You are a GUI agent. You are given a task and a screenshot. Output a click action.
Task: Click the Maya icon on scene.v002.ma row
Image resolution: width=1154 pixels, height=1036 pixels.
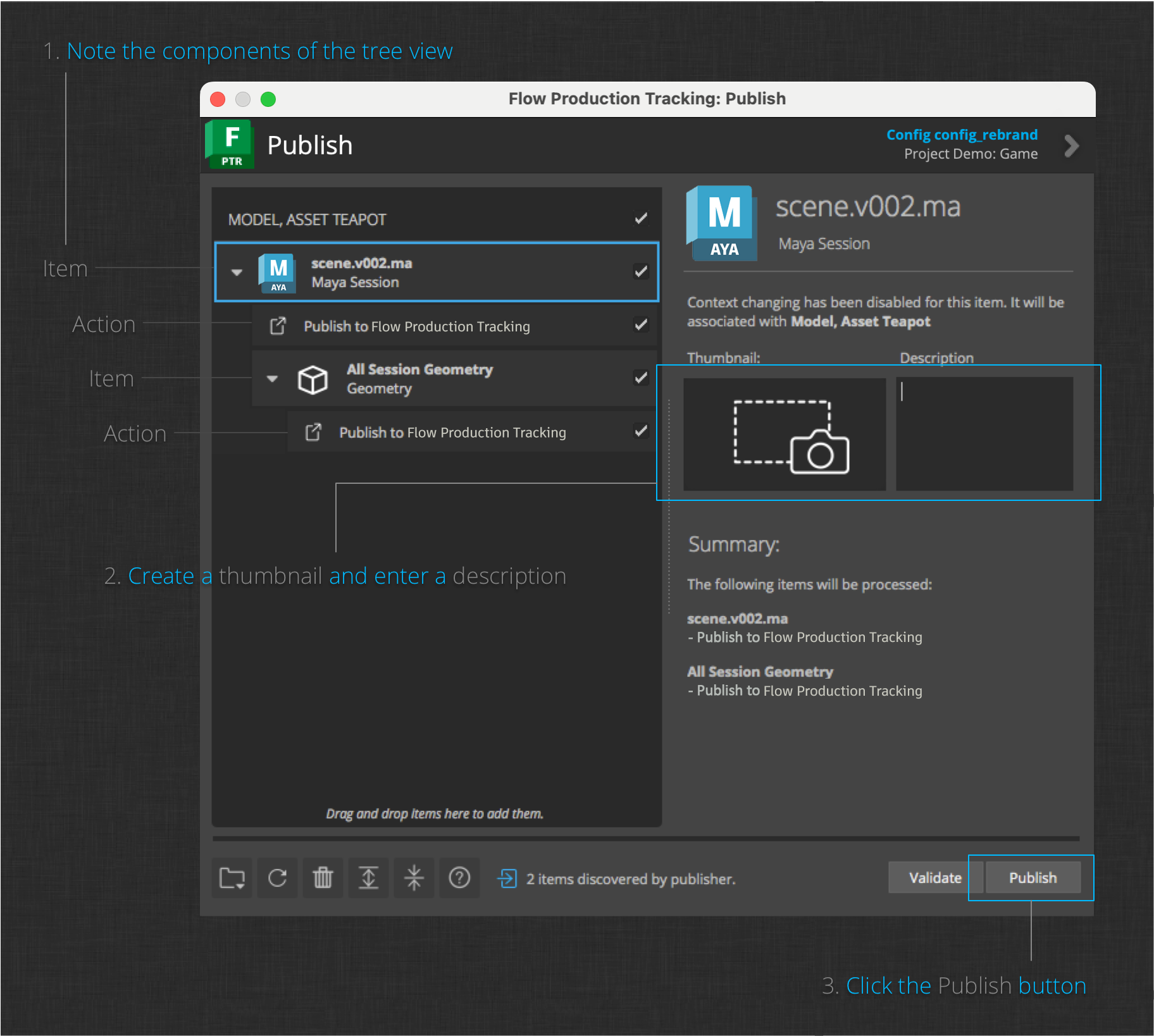pyautogui.click(x=278, y=273)
